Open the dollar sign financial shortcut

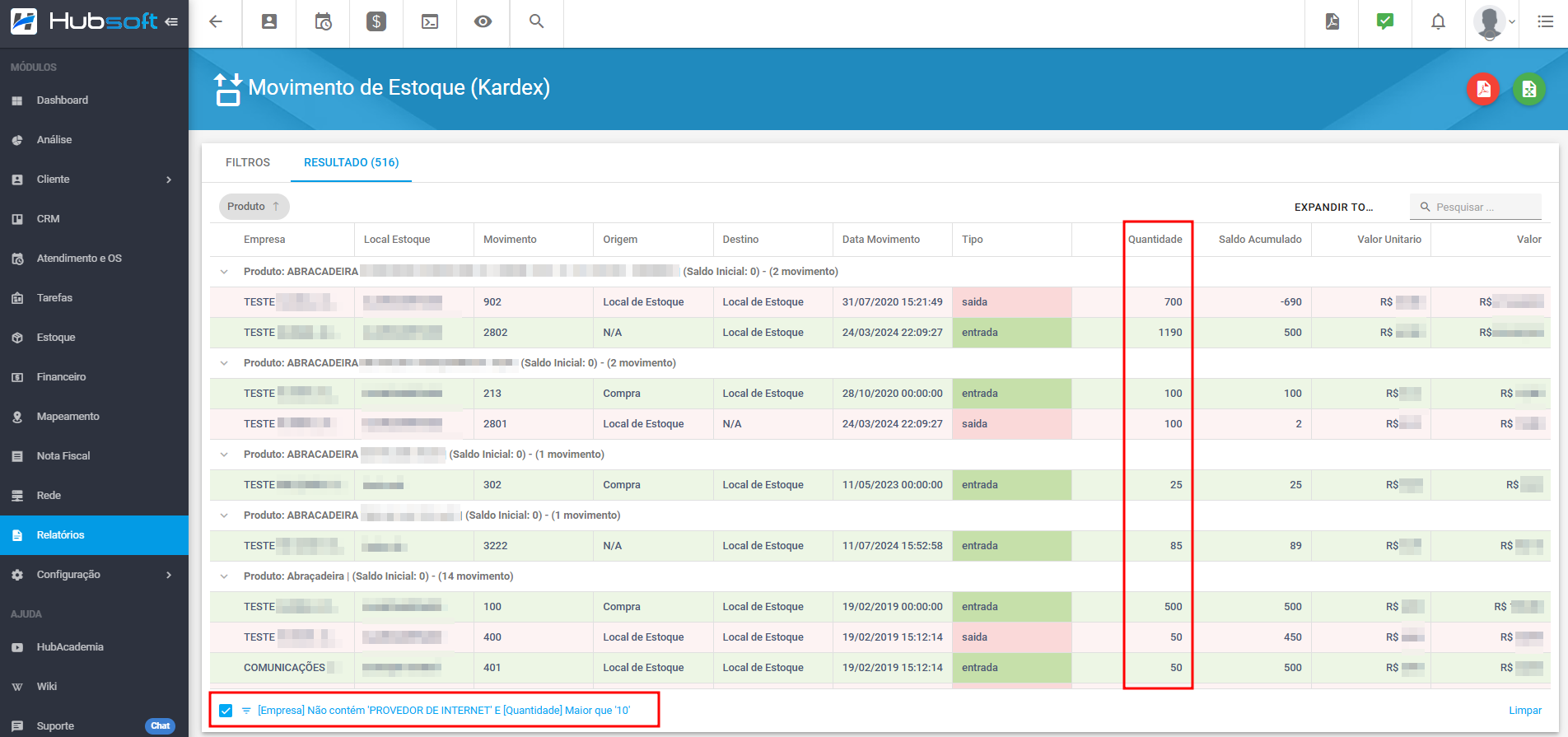(x=376, y=22)
